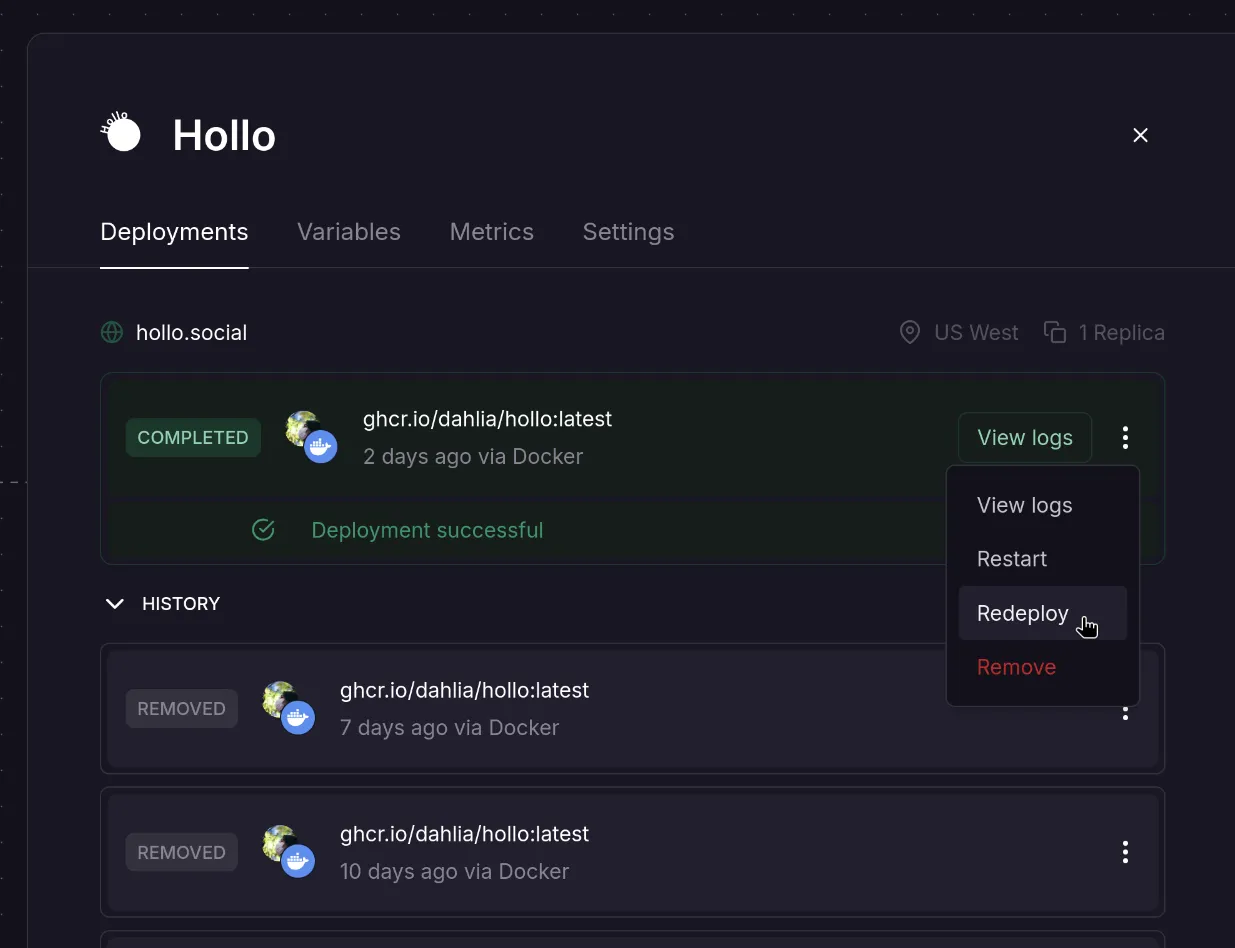Click the Deployment successful checkmark icon
The height and width of the screenshot is (948, 1235).
click(x=263, y=530)
